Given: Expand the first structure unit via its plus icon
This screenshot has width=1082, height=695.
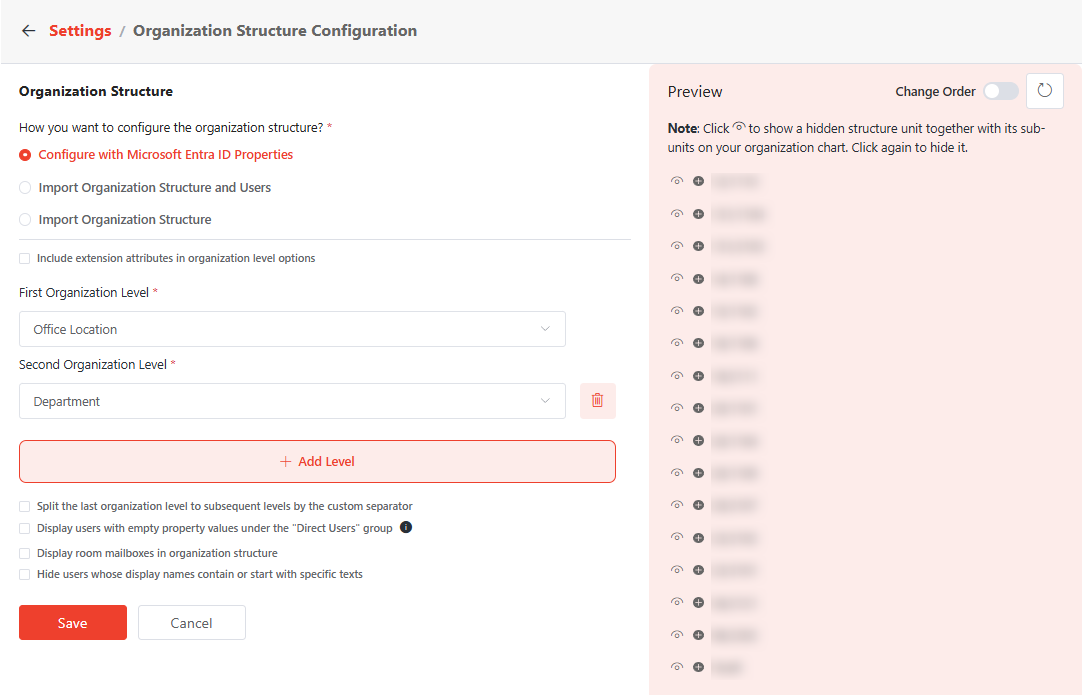Looking at the screenshot, I should click(698, 181).
